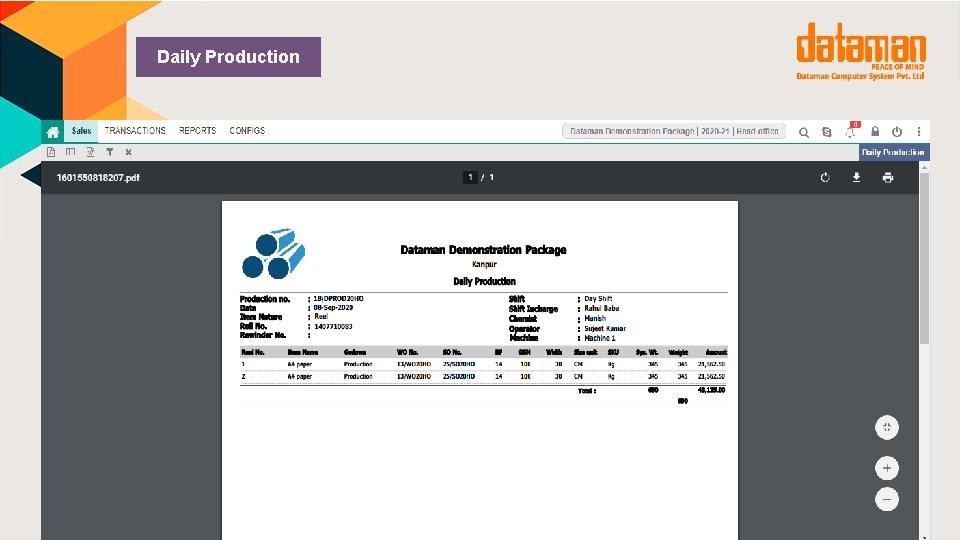Click the Kanpur location text
This screenshot has width=960, height=540.
click(x=484, y=264)
